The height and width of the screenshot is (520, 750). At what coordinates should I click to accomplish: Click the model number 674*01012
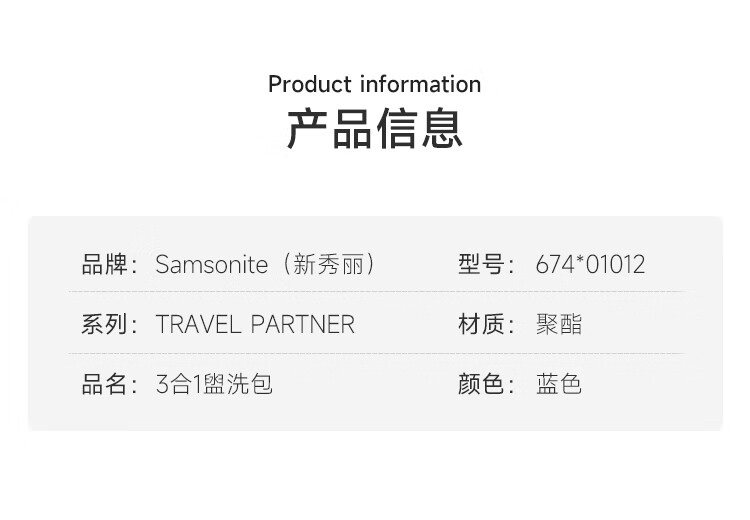(x=590, y=265)
